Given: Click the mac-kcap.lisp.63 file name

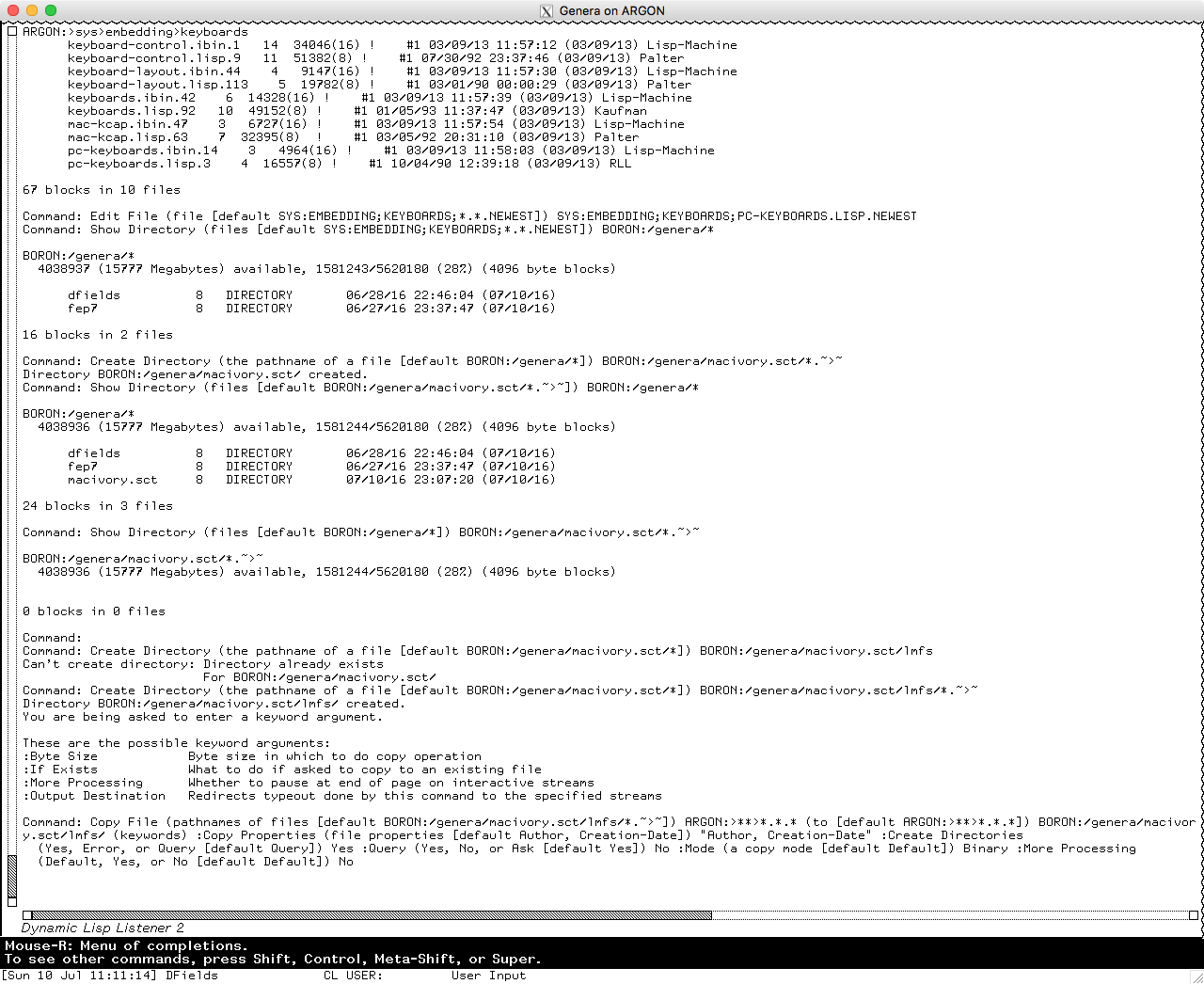Looking at the screenshot, I should tap(127, 137).
